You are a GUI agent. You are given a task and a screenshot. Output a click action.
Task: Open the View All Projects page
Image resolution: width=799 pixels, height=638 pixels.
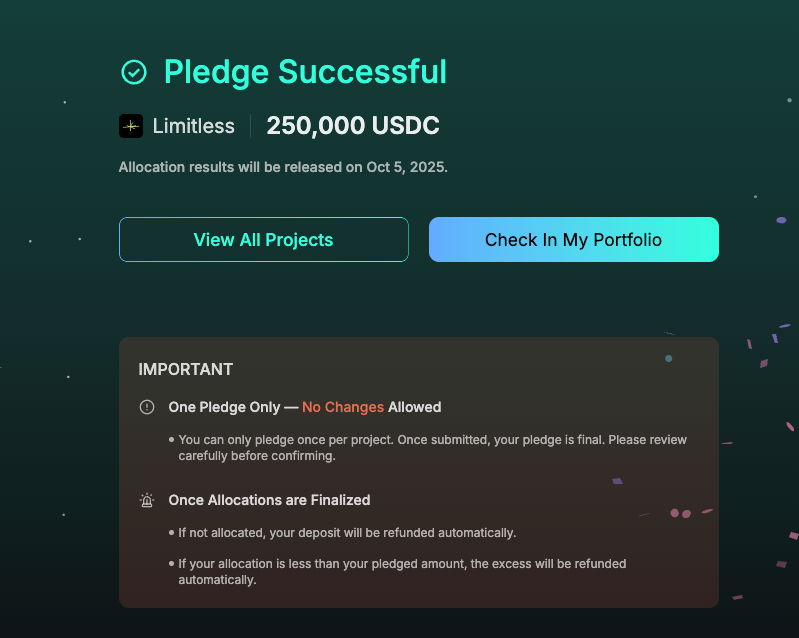263,240
